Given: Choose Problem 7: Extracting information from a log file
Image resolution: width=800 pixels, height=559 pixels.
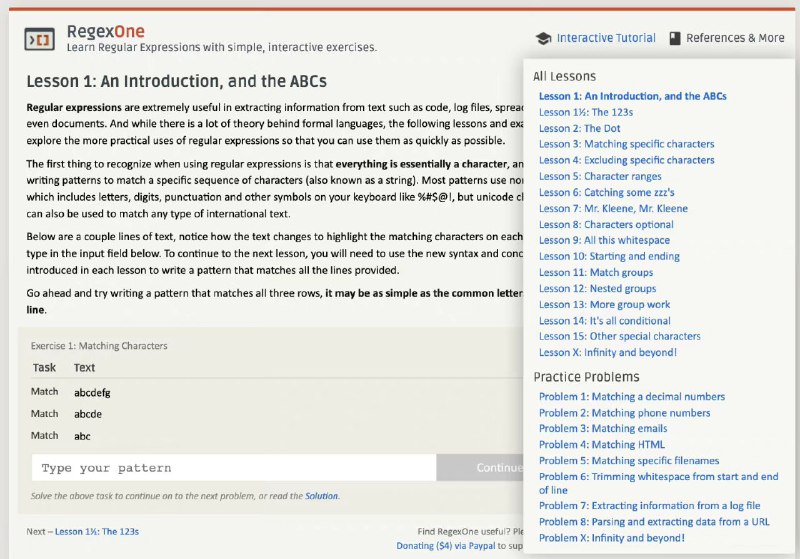Looking at the screenshot, I should 649,506.
